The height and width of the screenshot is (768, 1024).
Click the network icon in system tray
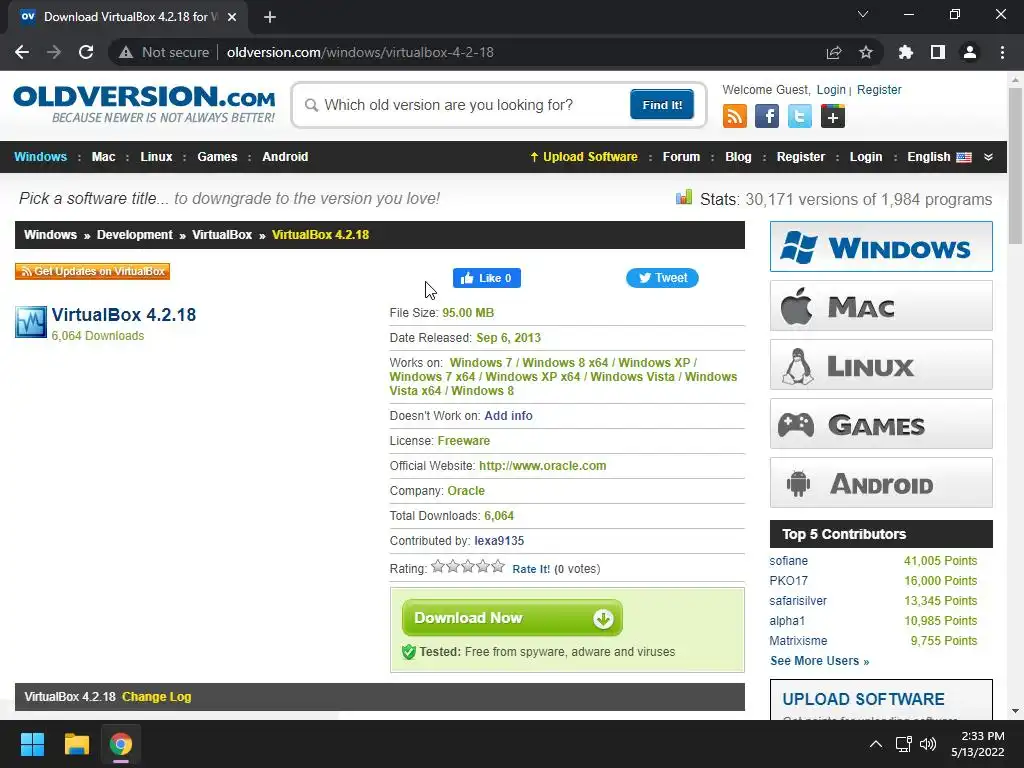pos(904,744)
